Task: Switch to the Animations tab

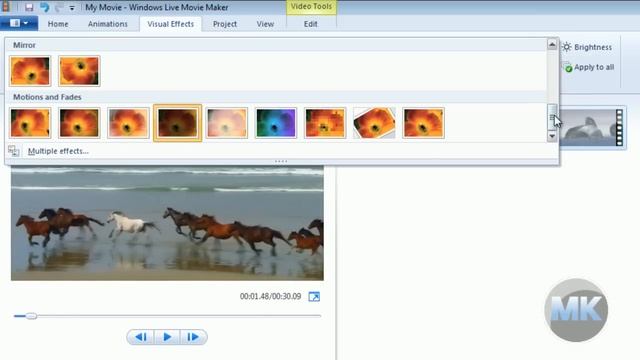Action: click(108, 24)
